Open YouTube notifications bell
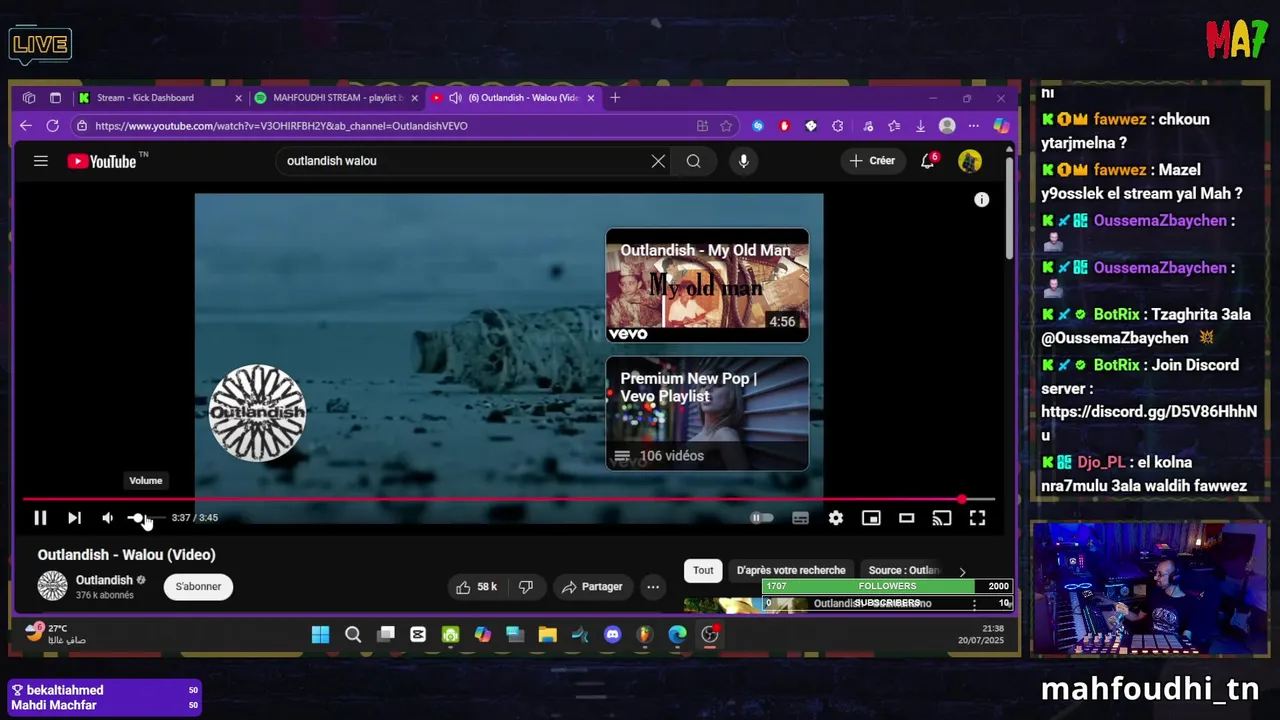Viewport: 1280px width, 720px height. pyautogui.click(x=928, y=161)
